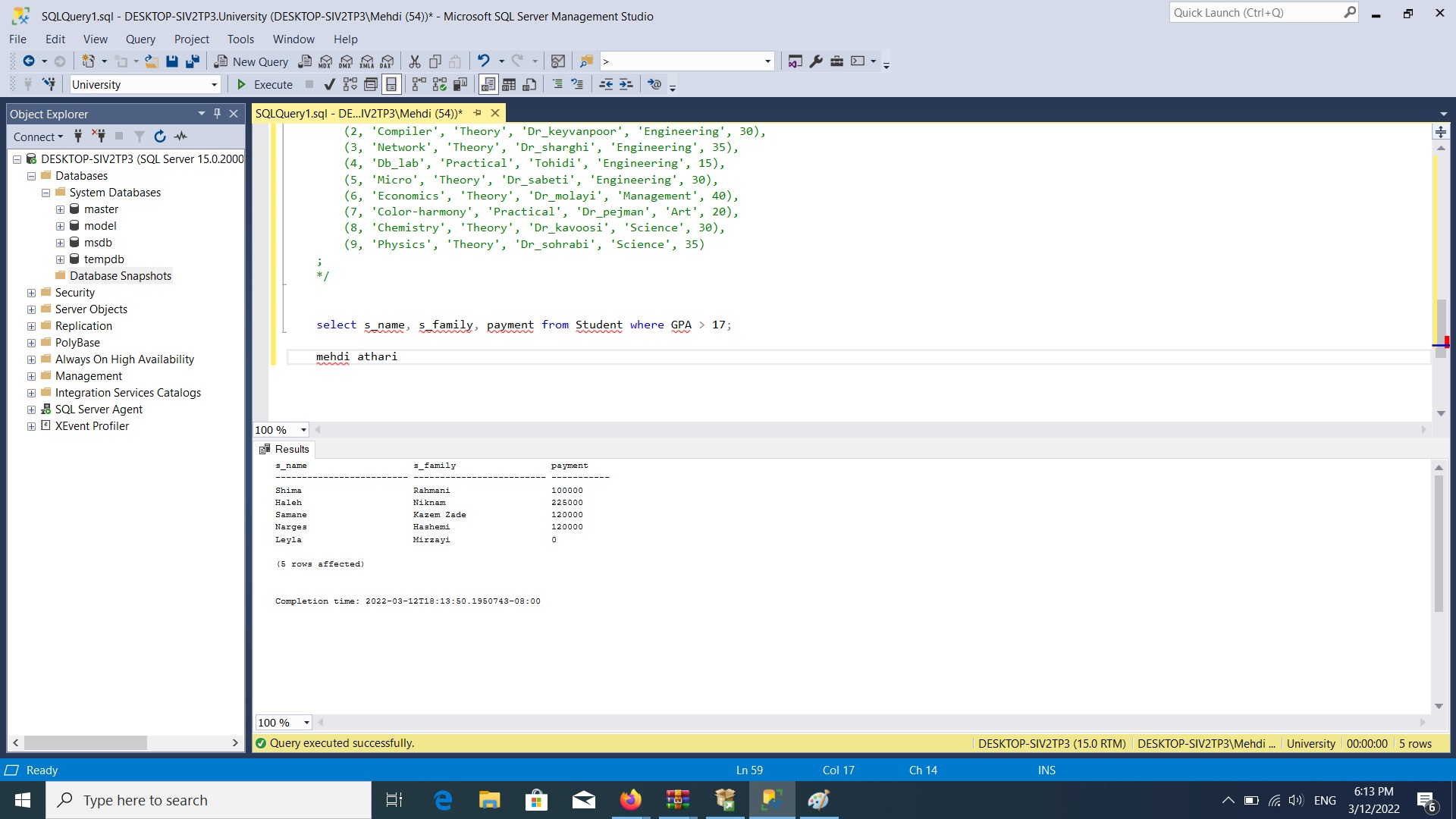Screen dimensions: 1456x819
Task: Expand the master database node
Action: point(60,210)
